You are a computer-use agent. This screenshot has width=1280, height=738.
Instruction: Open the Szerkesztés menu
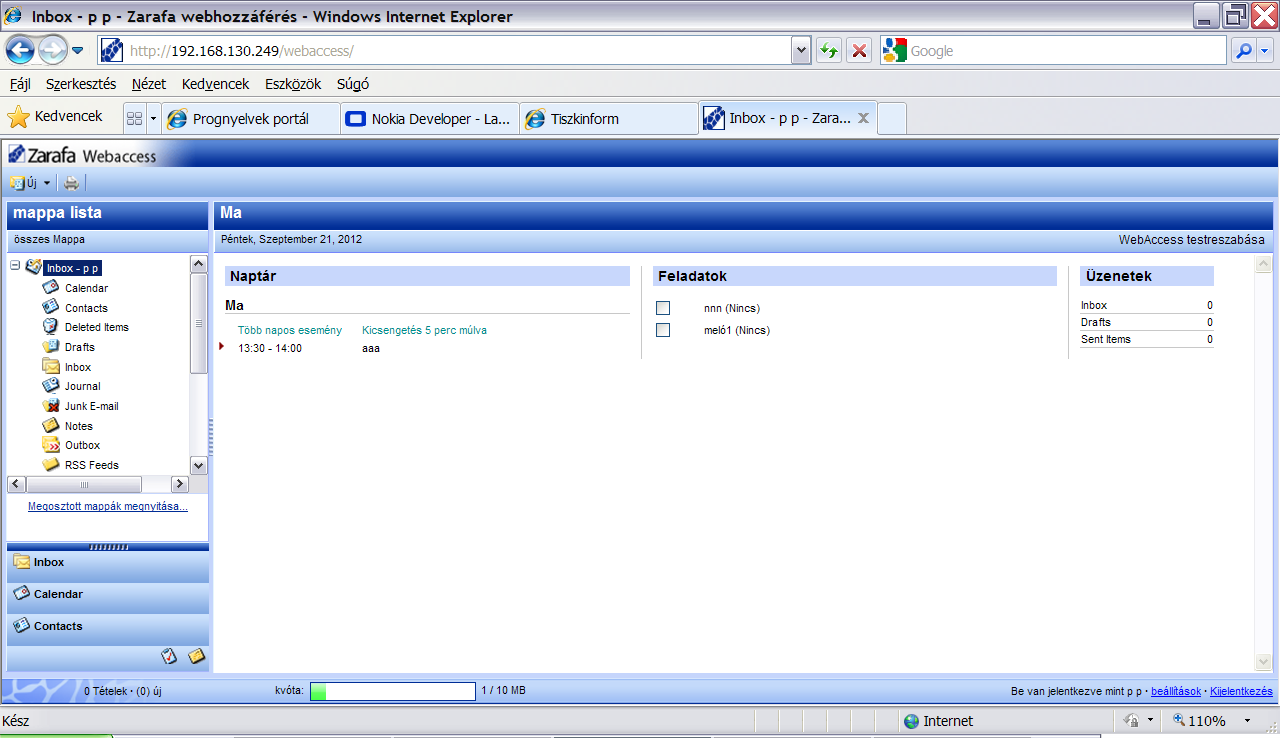(81, 84)
